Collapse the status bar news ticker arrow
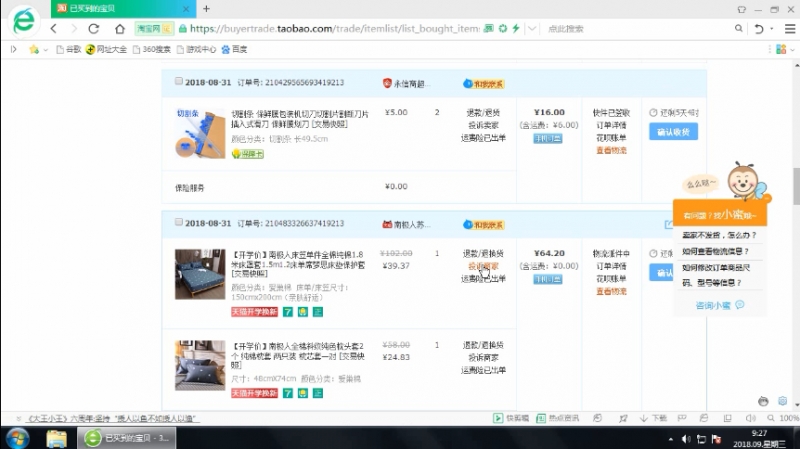The image size is (800, 449). (18, 418)
